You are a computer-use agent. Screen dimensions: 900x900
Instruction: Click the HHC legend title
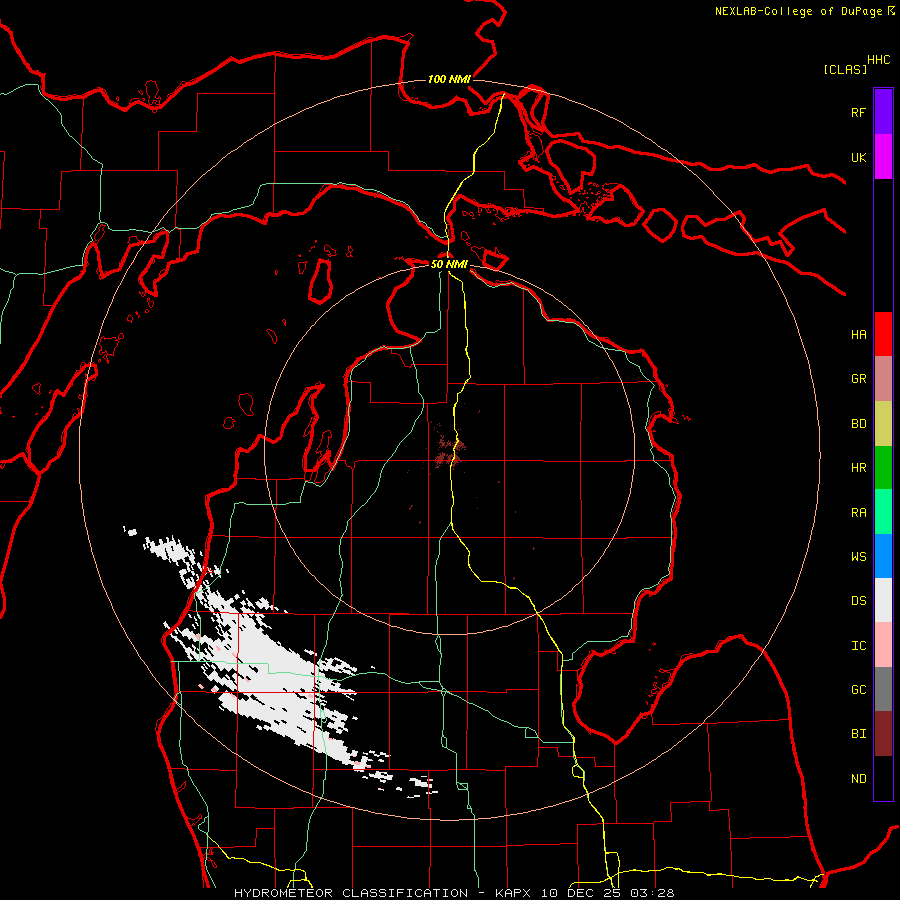pos(878,60)
